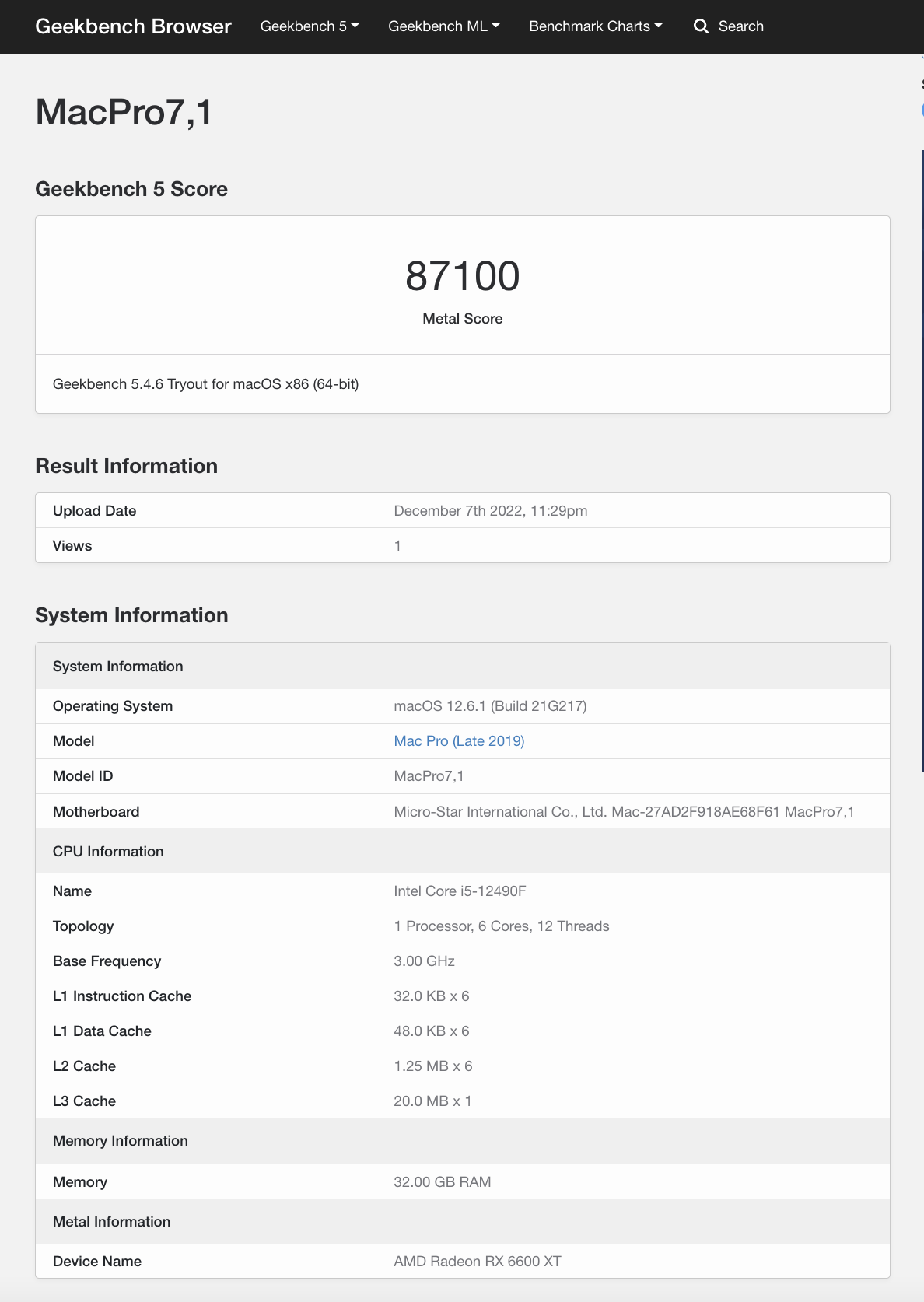Click the Intel Core i5-12490F CPU name
Screen dimensions: 924x1302
click(x=460, y=891)
